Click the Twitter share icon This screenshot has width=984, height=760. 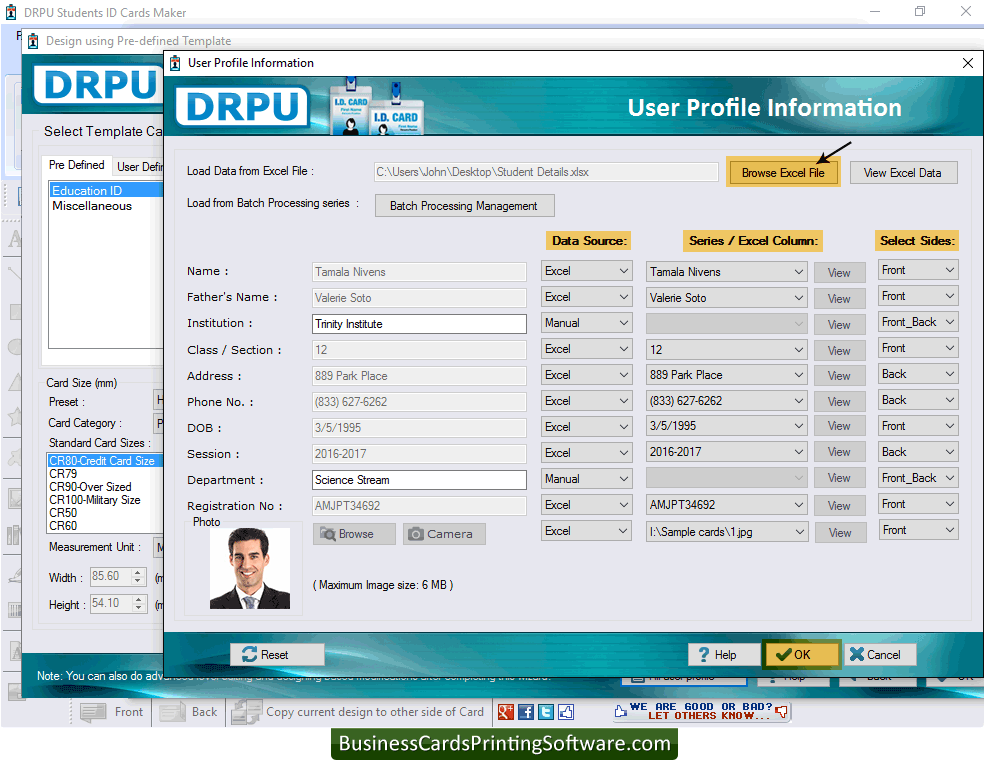click(x=546, y=712)
